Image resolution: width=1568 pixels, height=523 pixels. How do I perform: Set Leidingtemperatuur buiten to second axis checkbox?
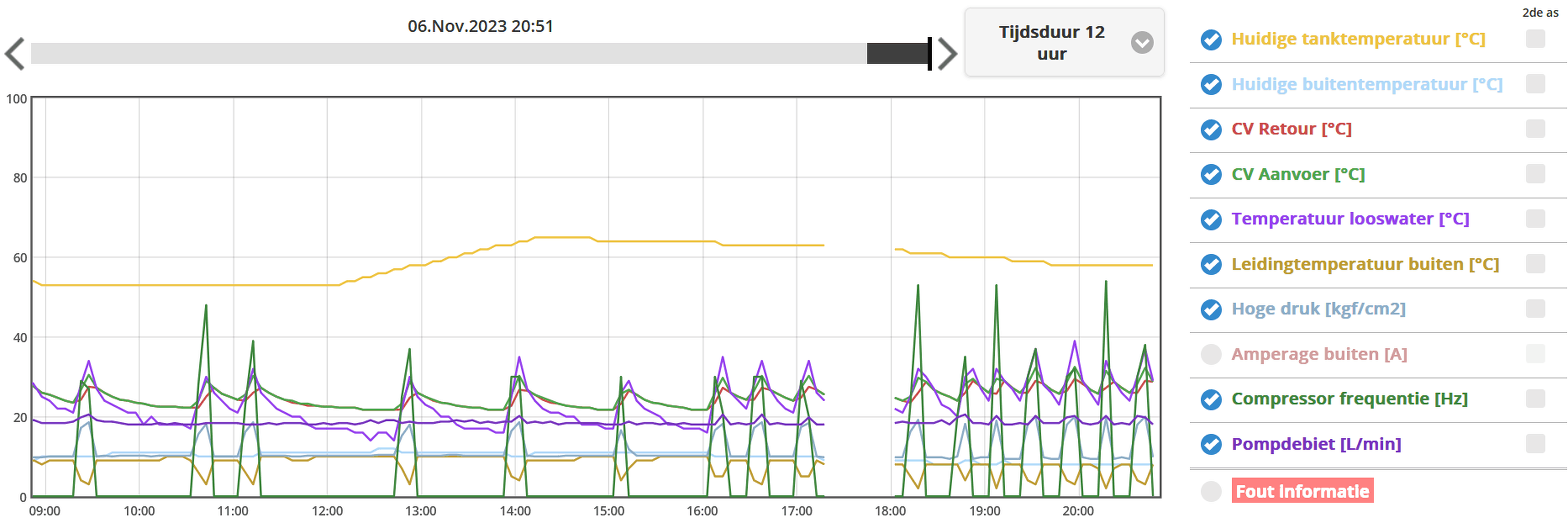1535,264
